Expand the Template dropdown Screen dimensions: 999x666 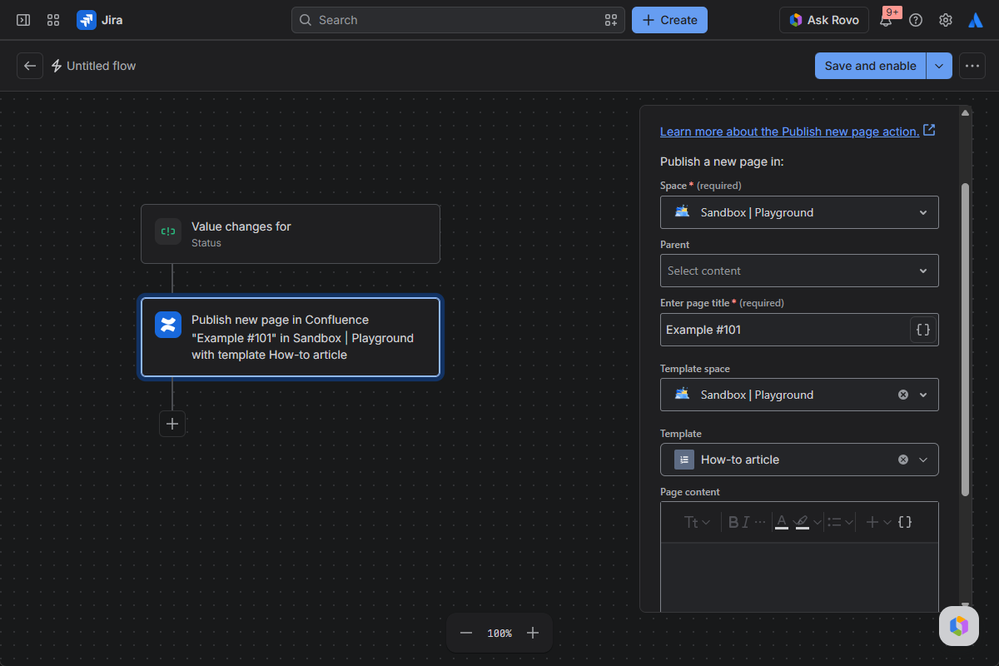(923, 460)
